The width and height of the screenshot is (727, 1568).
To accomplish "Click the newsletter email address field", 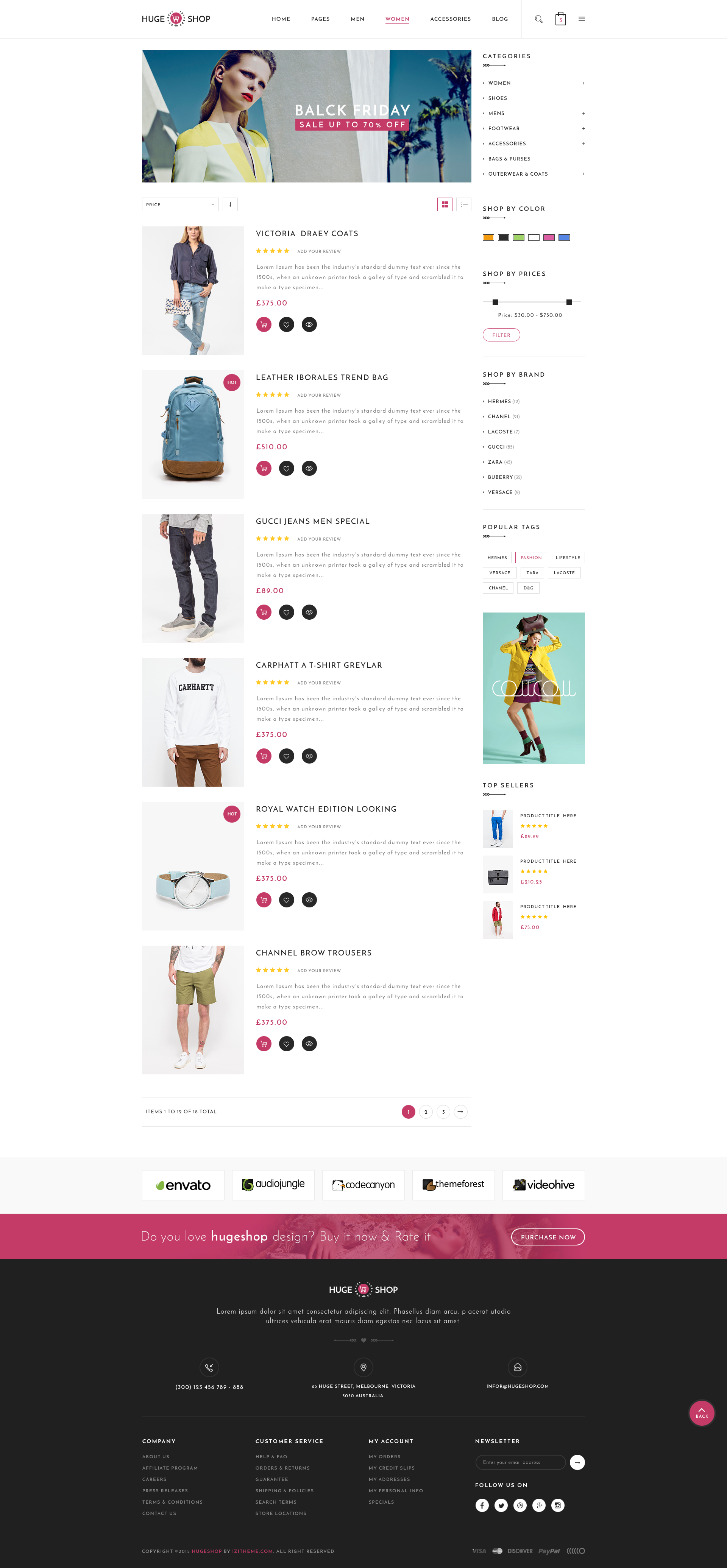I will click(521, 1462).
